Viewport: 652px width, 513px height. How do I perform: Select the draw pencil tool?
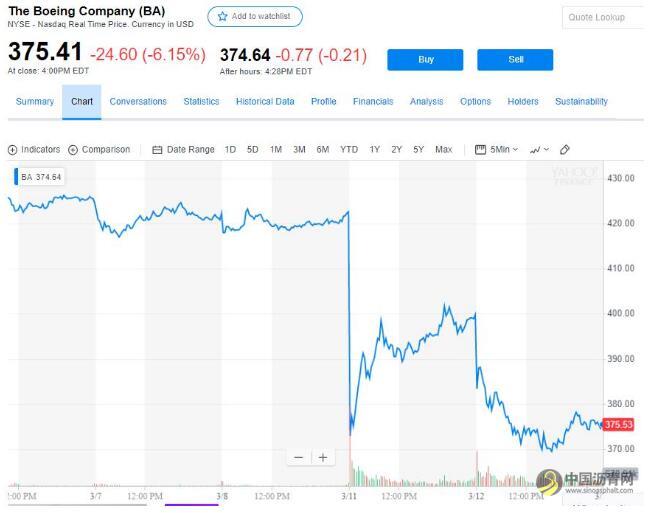[565, 150]
